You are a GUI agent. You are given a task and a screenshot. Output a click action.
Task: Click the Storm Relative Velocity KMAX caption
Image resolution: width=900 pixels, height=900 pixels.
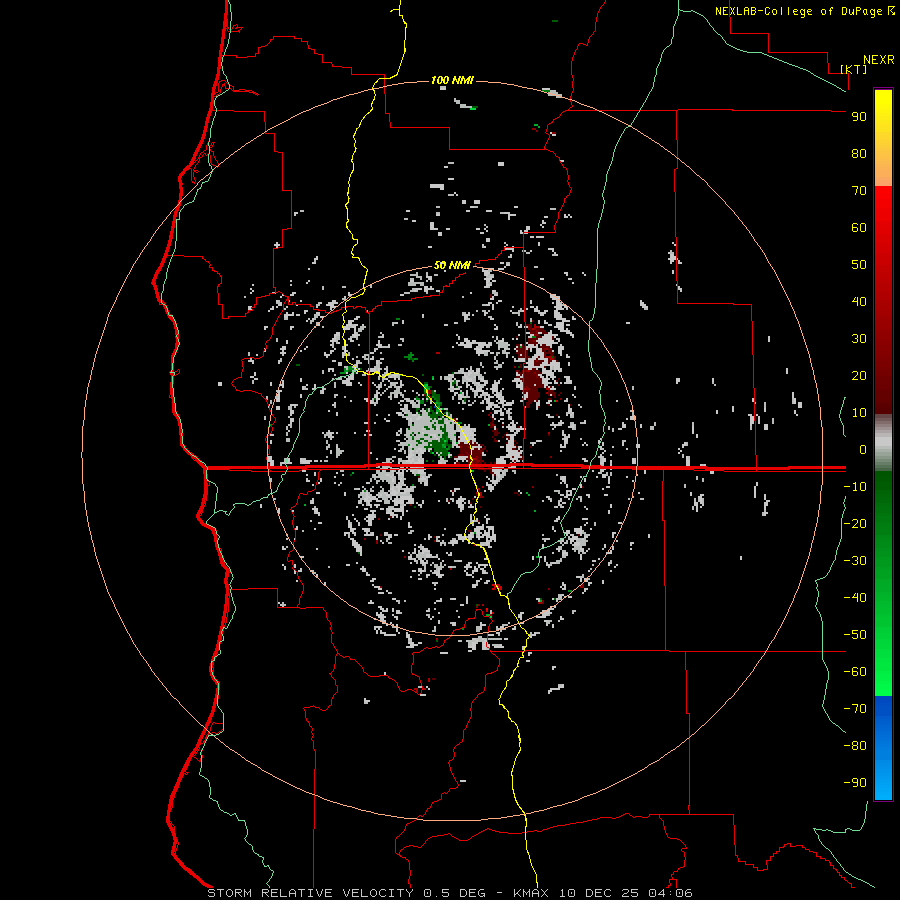[449, 893]
